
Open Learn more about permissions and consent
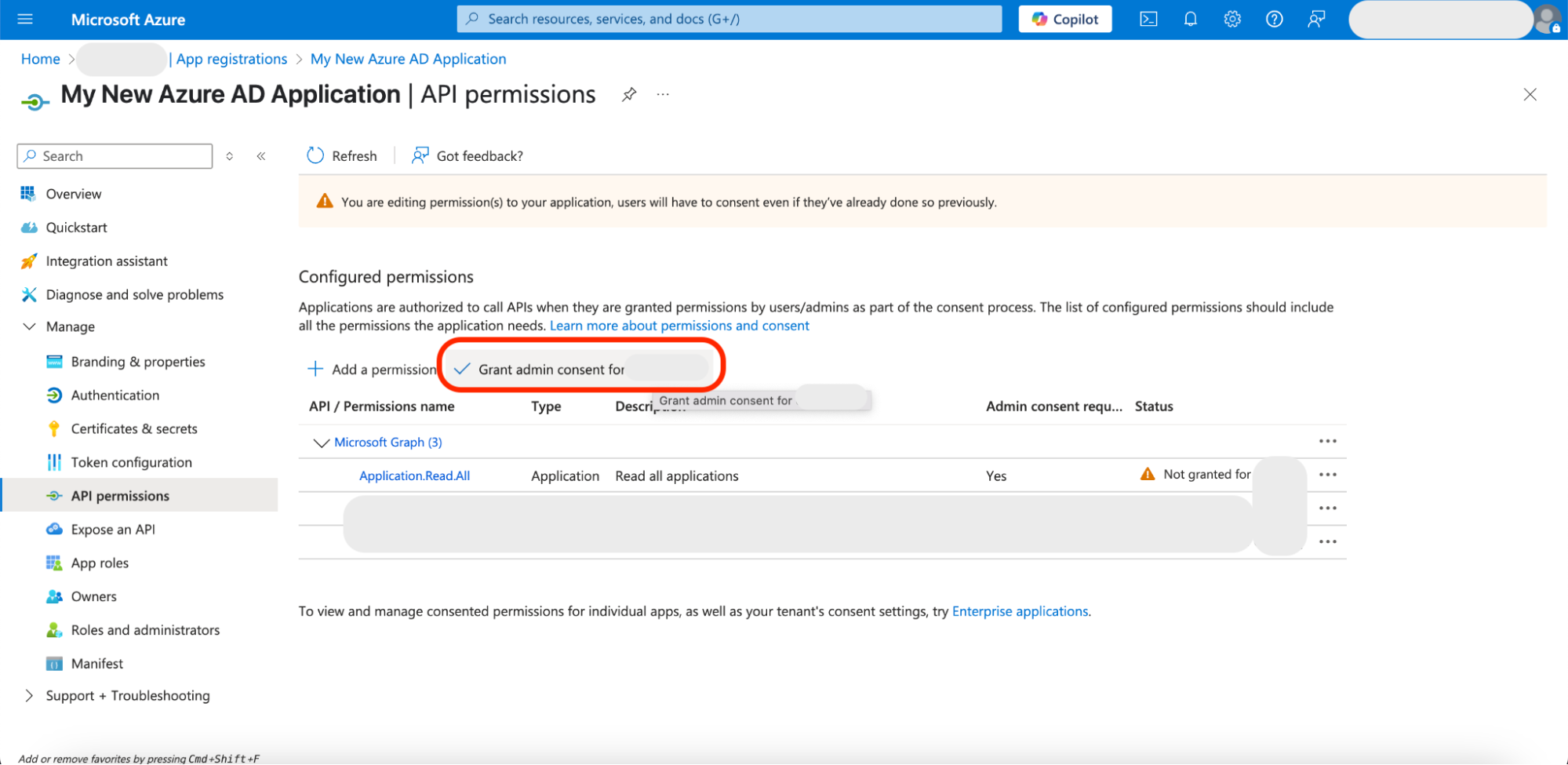point(679,326)
